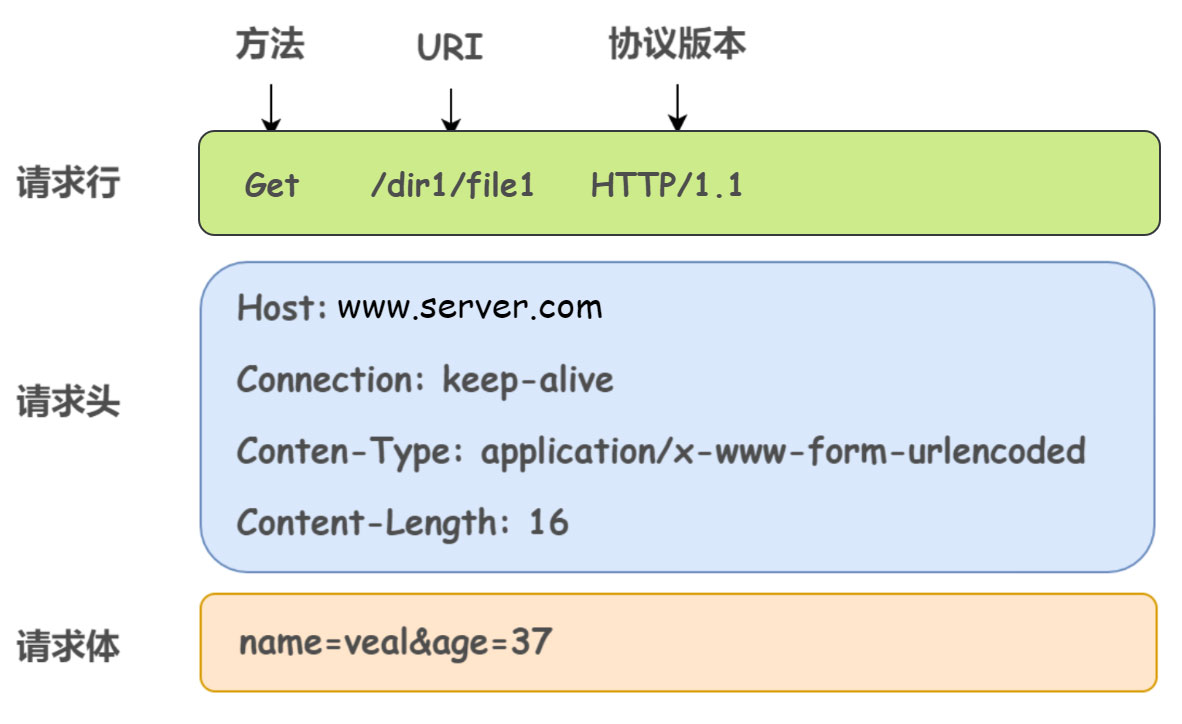Select the 协议版本 heading label
Image resolution: width=1182 pixels, height=724 pixels.
677,44
